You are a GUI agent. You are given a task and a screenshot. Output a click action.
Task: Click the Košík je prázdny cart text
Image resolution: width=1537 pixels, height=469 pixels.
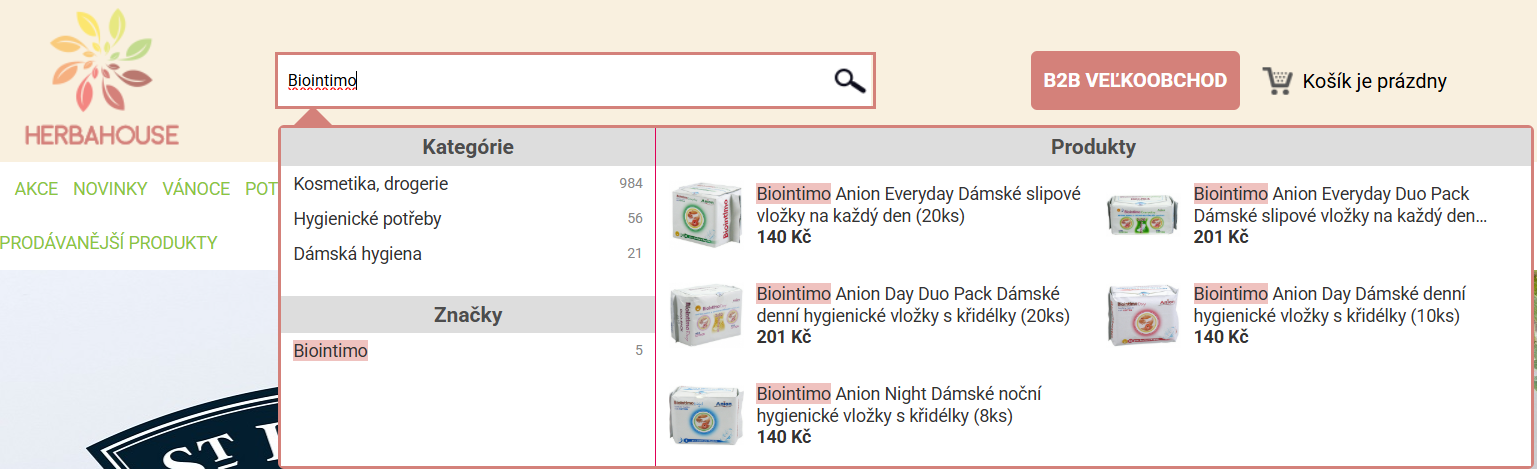tap(1374, 82)
